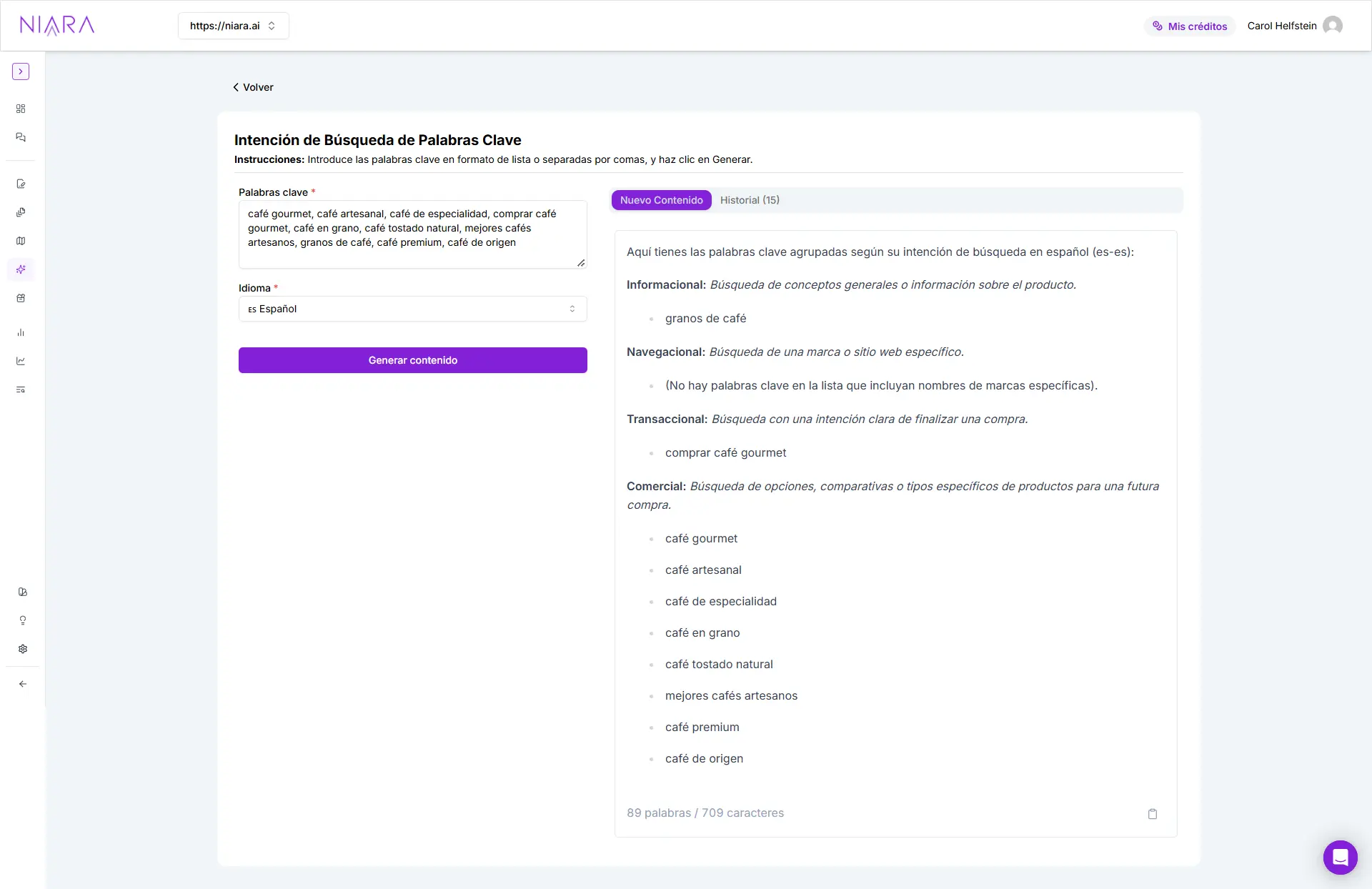Click the 'granos de café' list item

(705, 318)
